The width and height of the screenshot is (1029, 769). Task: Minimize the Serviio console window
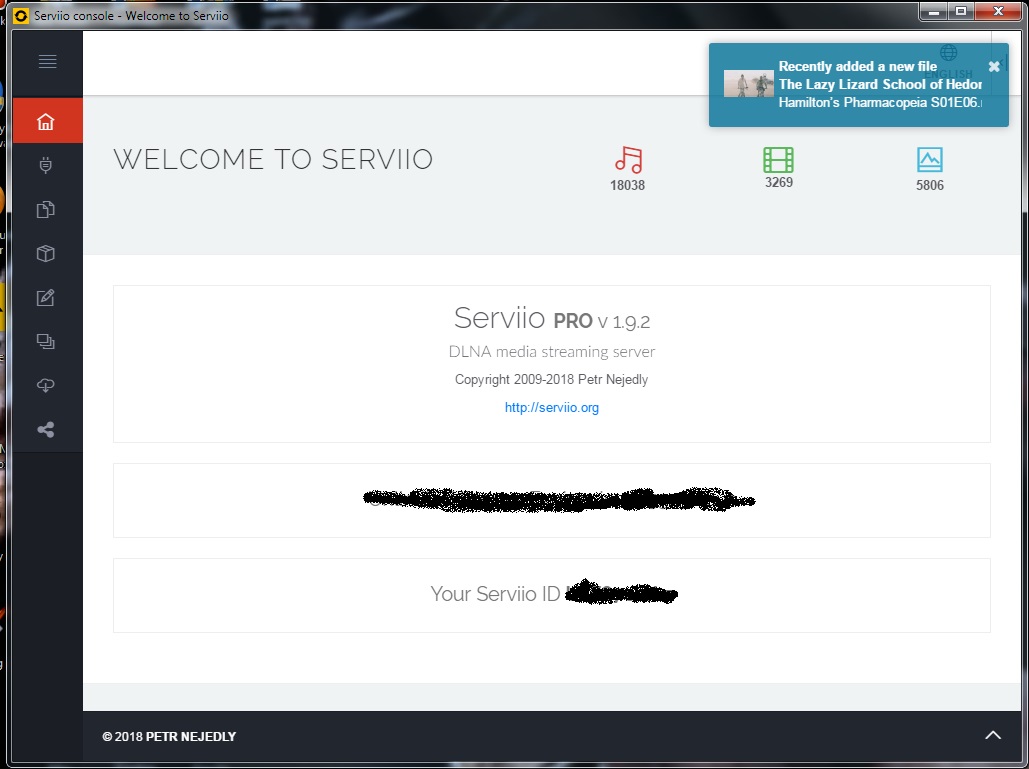tap(933, 11)
